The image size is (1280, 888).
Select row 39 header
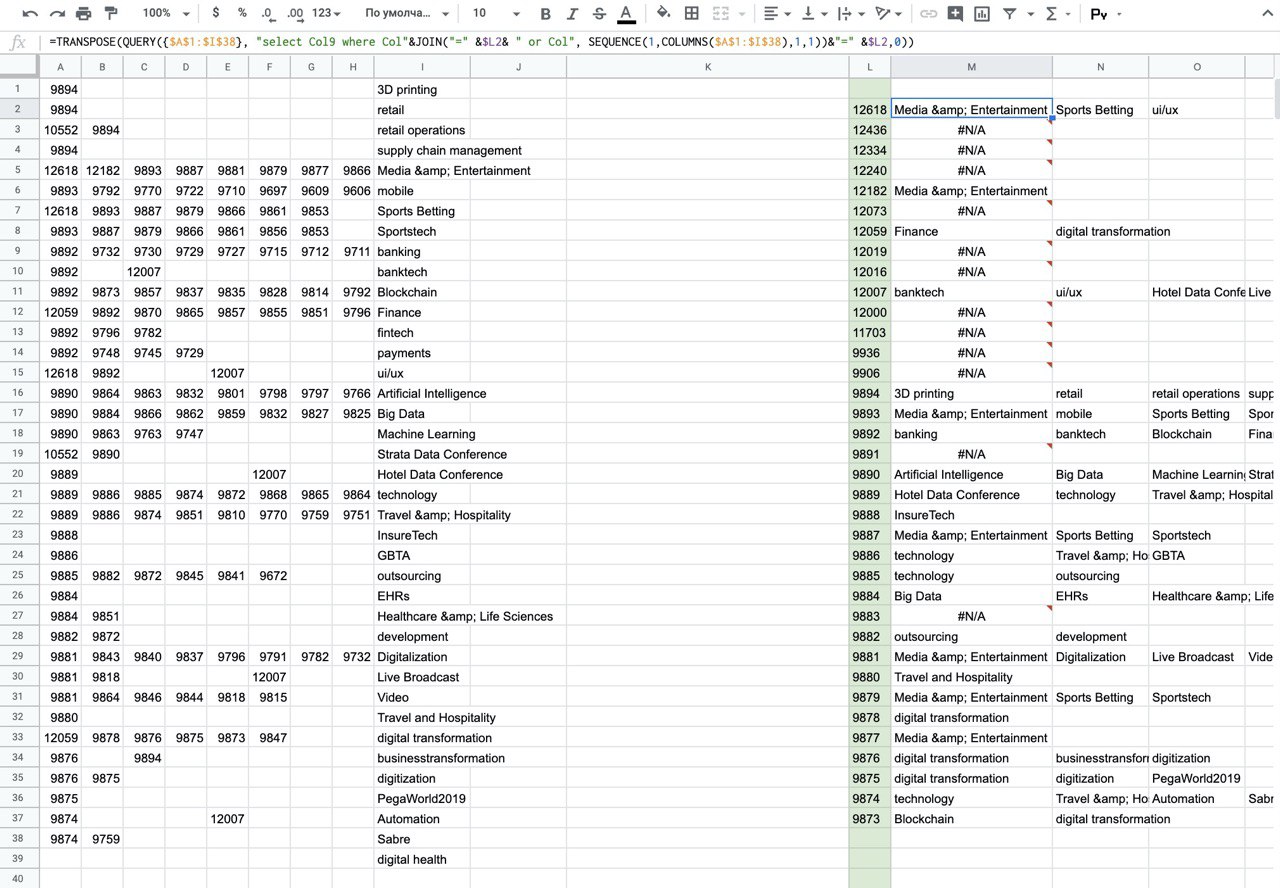19,859
